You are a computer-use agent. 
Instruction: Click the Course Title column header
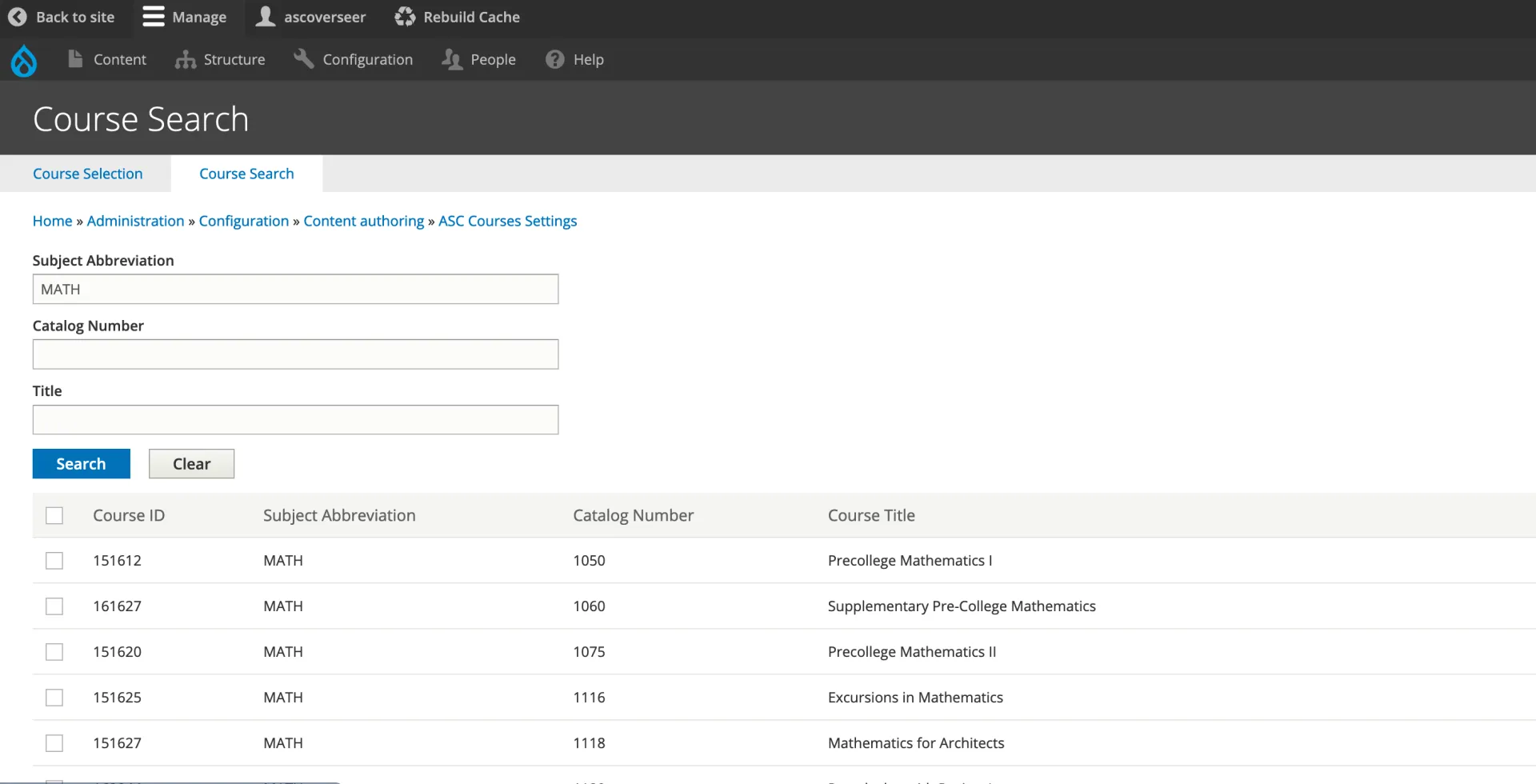(x=871, y=516)
